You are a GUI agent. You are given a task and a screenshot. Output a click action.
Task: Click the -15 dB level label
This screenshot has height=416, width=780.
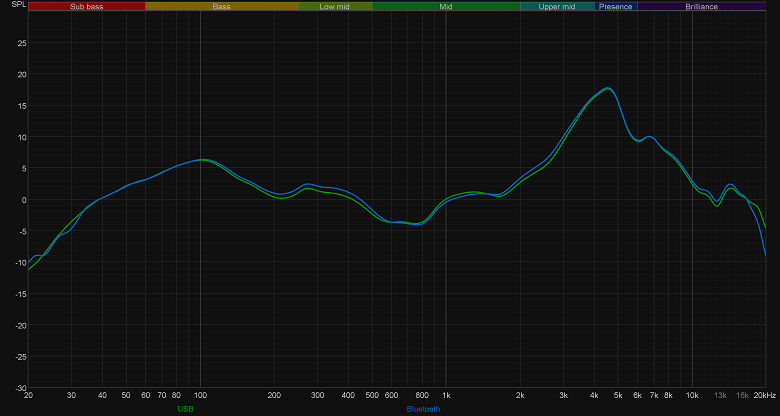[21, 294]
